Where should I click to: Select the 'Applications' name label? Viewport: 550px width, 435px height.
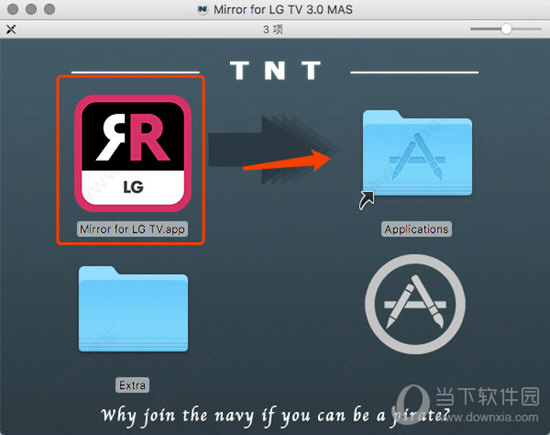[416, 229]
